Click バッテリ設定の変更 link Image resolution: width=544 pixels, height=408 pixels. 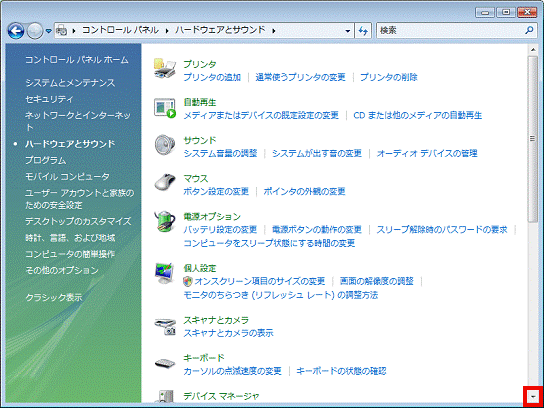click(220, 229)
